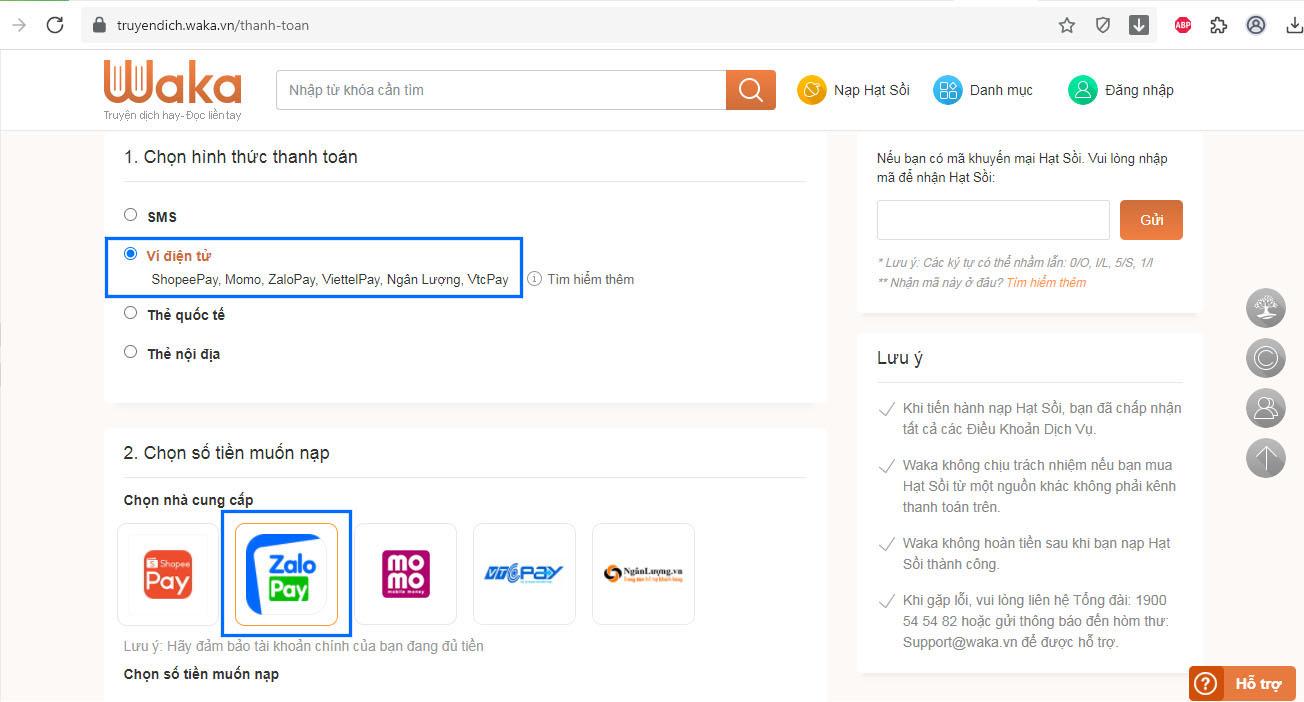Click the Đăng nhập login link

[x=1121, y=90]
